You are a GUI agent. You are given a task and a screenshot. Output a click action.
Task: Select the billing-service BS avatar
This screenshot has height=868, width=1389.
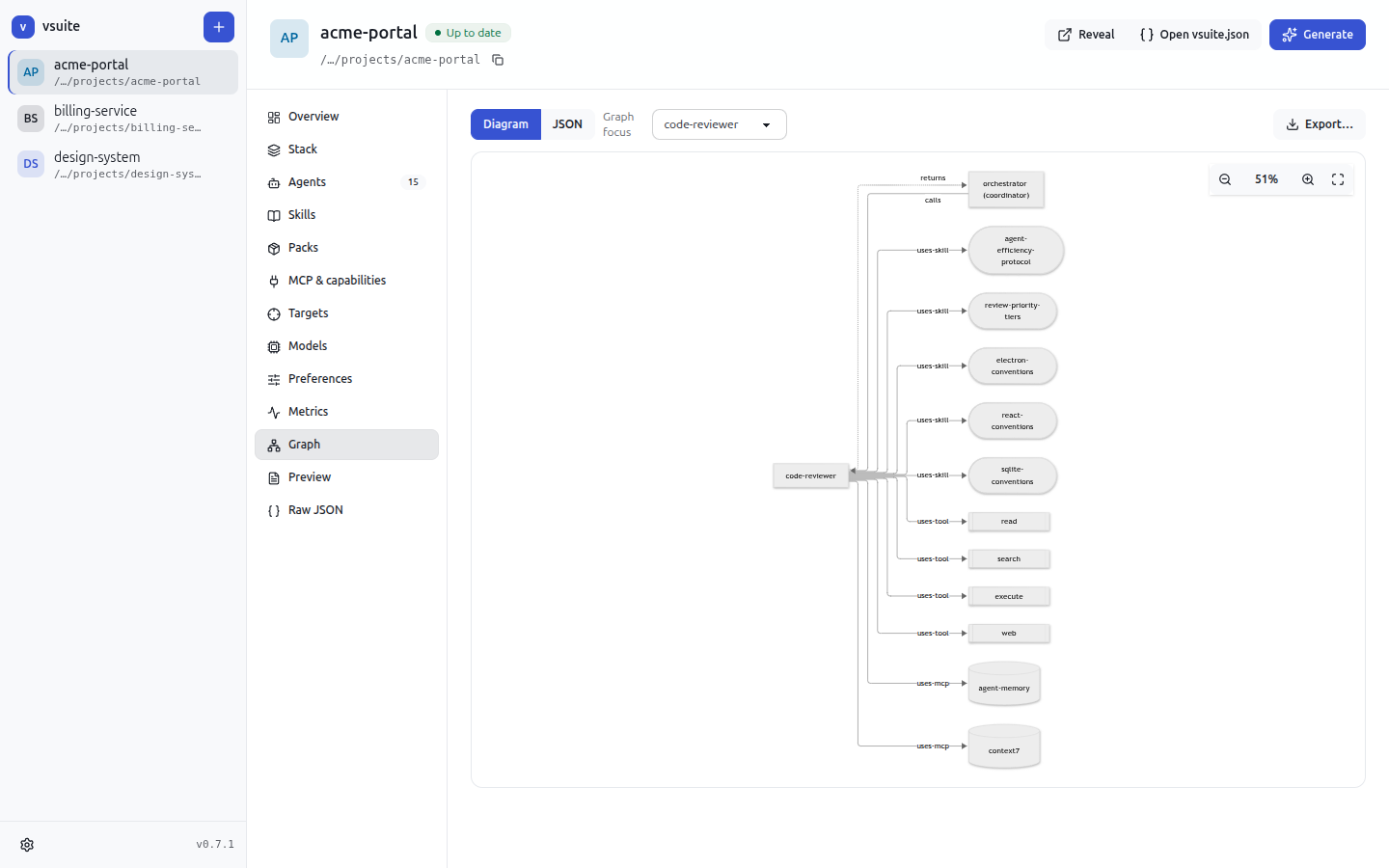[x=31, y=119]
